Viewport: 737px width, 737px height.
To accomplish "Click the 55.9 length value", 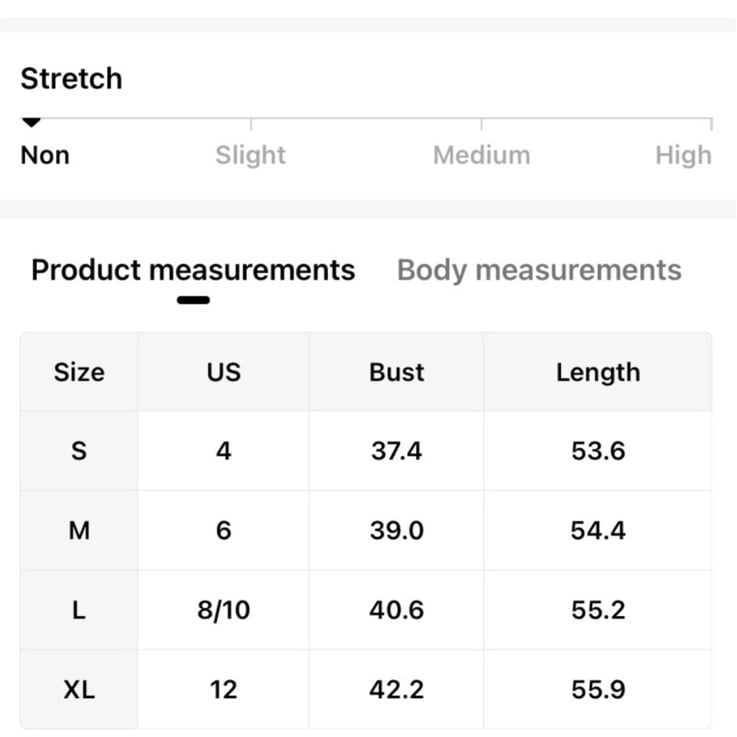I will (598, 690).
